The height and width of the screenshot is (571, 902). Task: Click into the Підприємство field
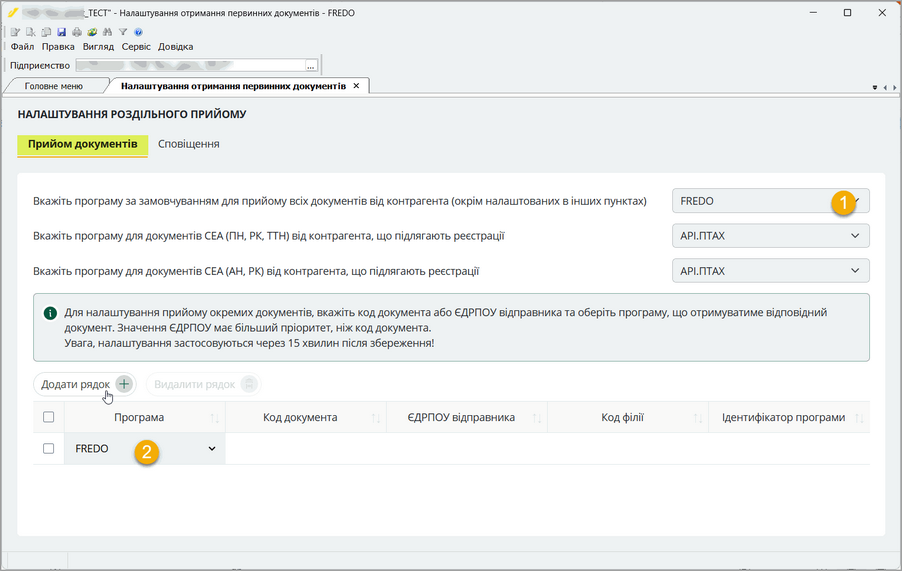(190, 66)
